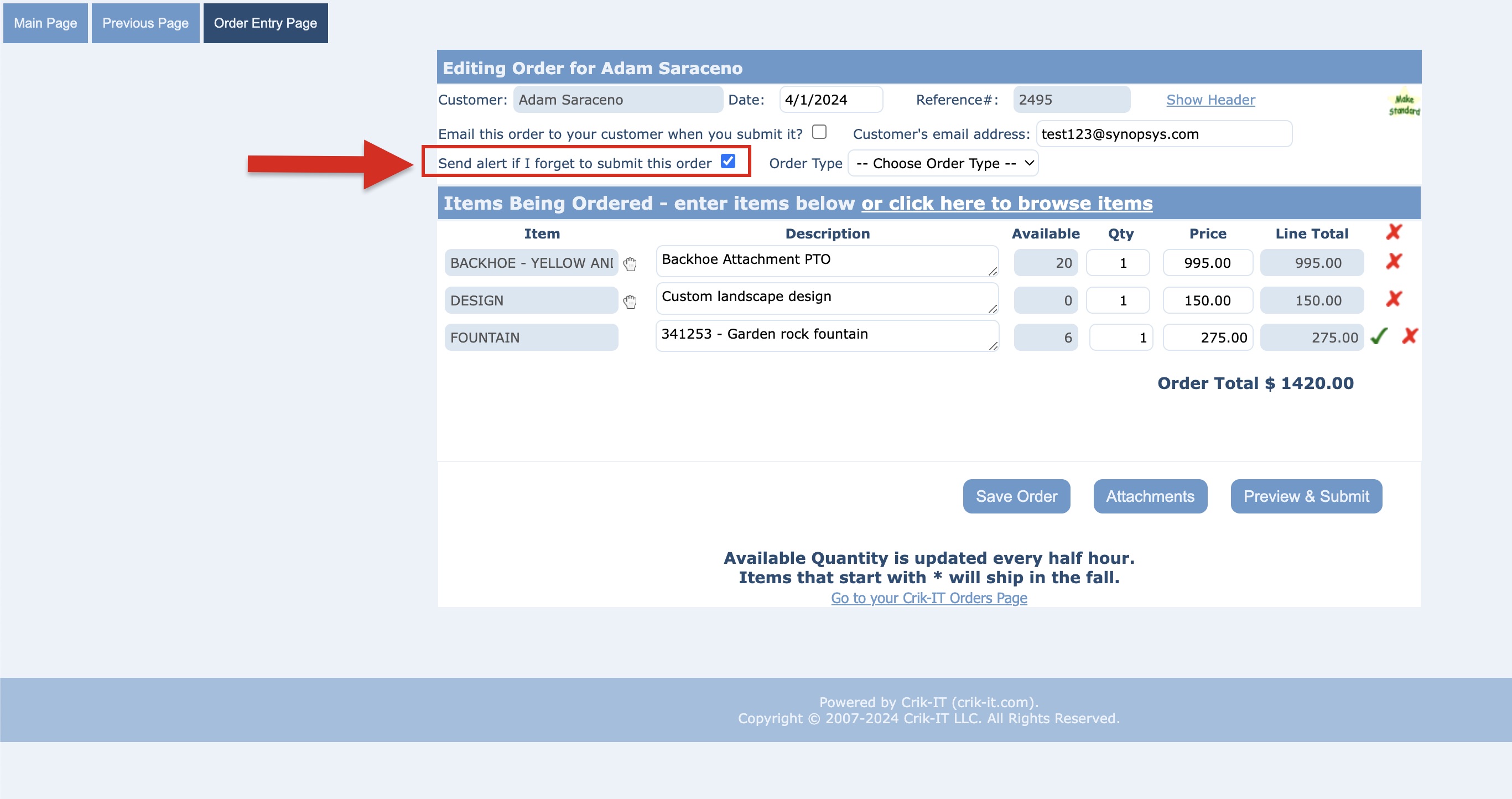Open click here to browse items link
Screen dimensions: 1512x799
point(1006,203)
